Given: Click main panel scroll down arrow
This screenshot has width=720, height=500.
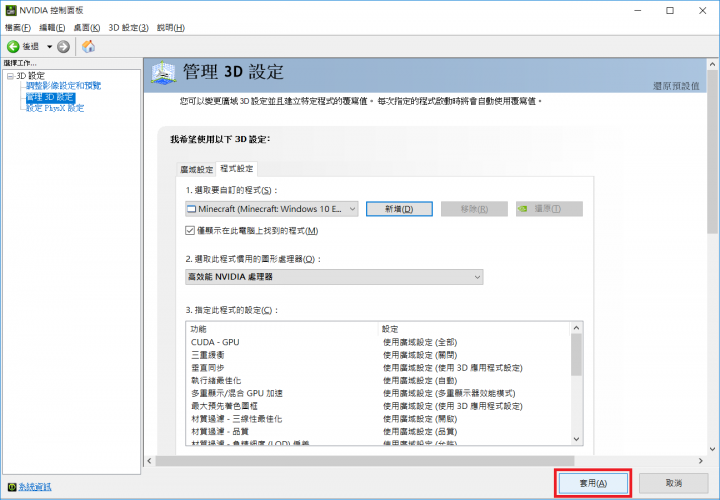Looking at the screenshot, I should click(712, 449).
